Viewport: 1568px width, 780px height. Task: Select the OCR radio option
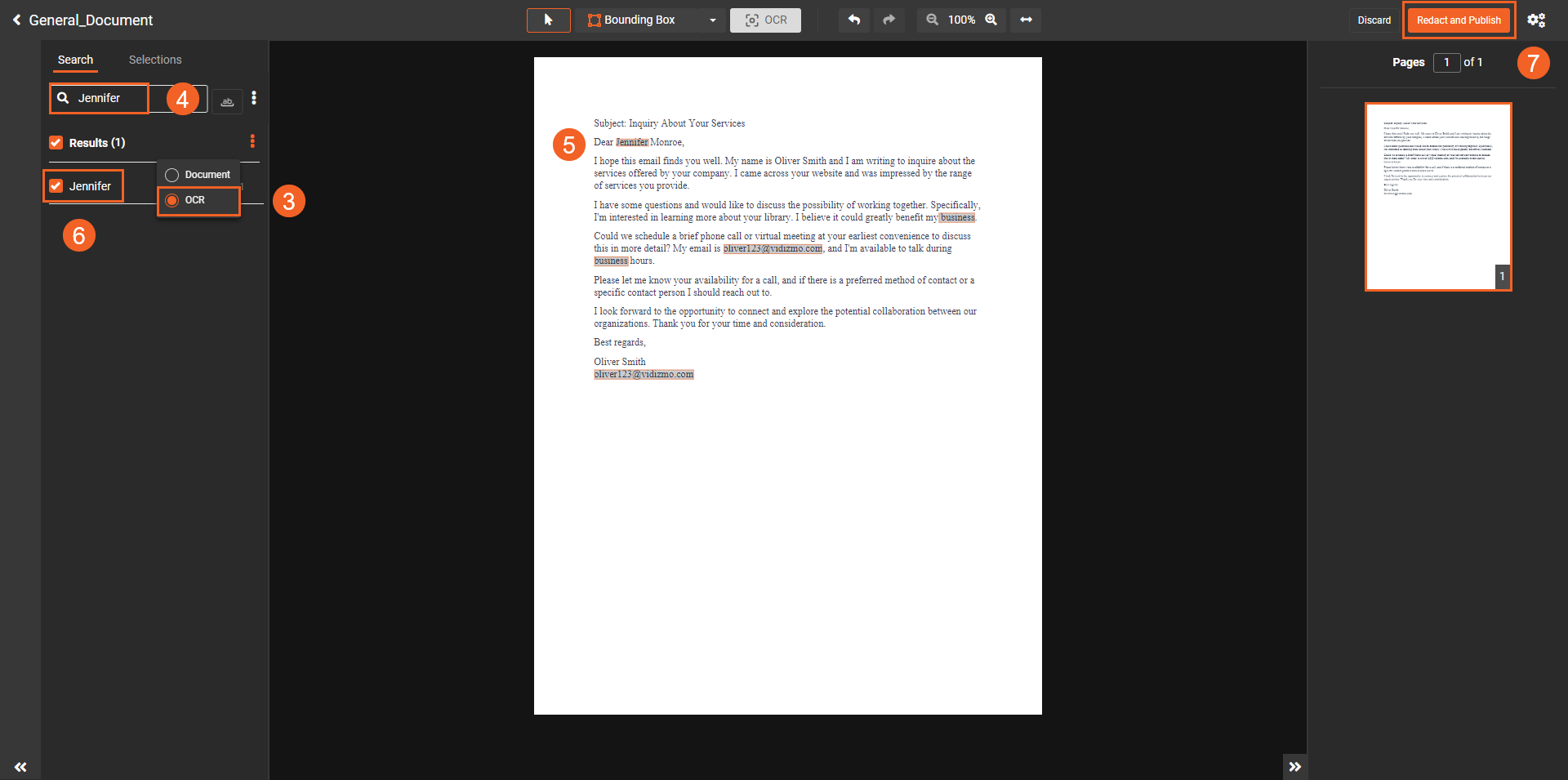tap(172, 200)
